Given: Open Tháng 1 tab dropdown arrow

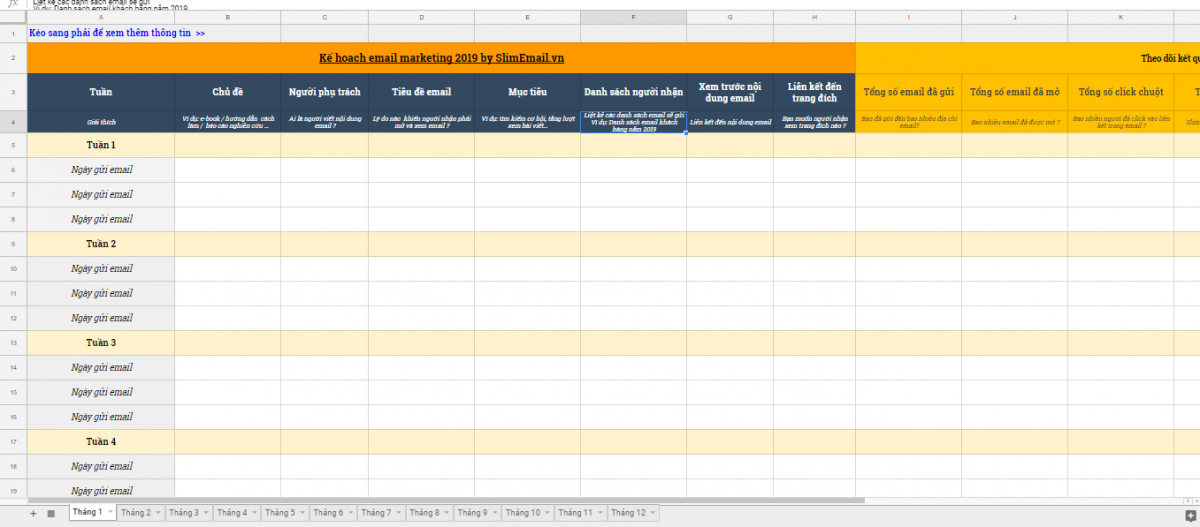Looking at the screenshot, I should coord(109,513).
